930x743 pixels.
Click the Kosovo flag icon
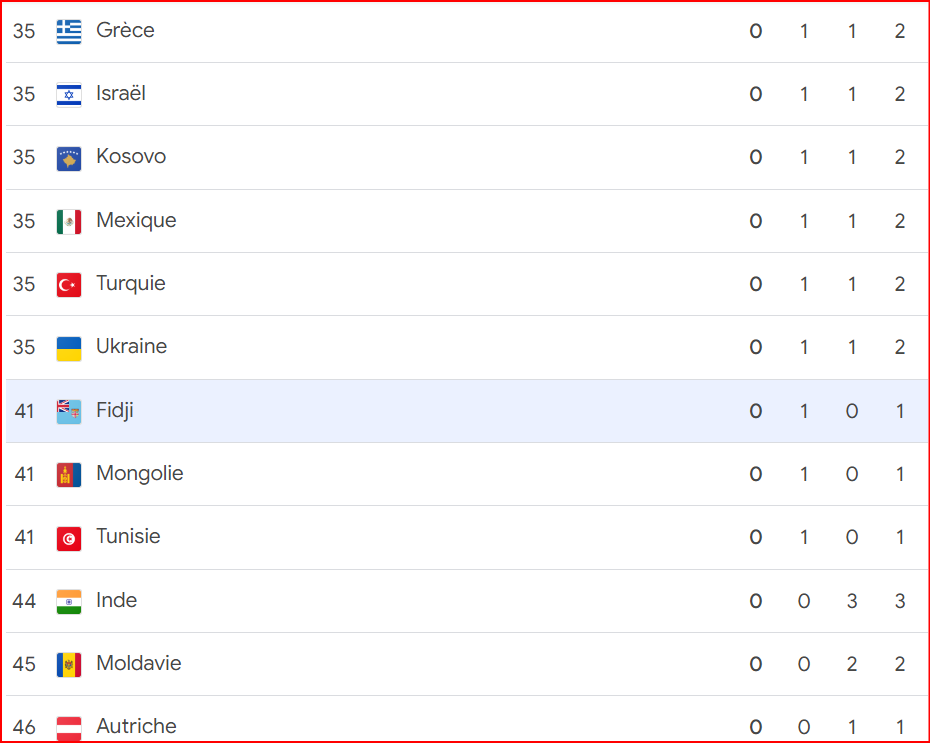coord(69,159)
